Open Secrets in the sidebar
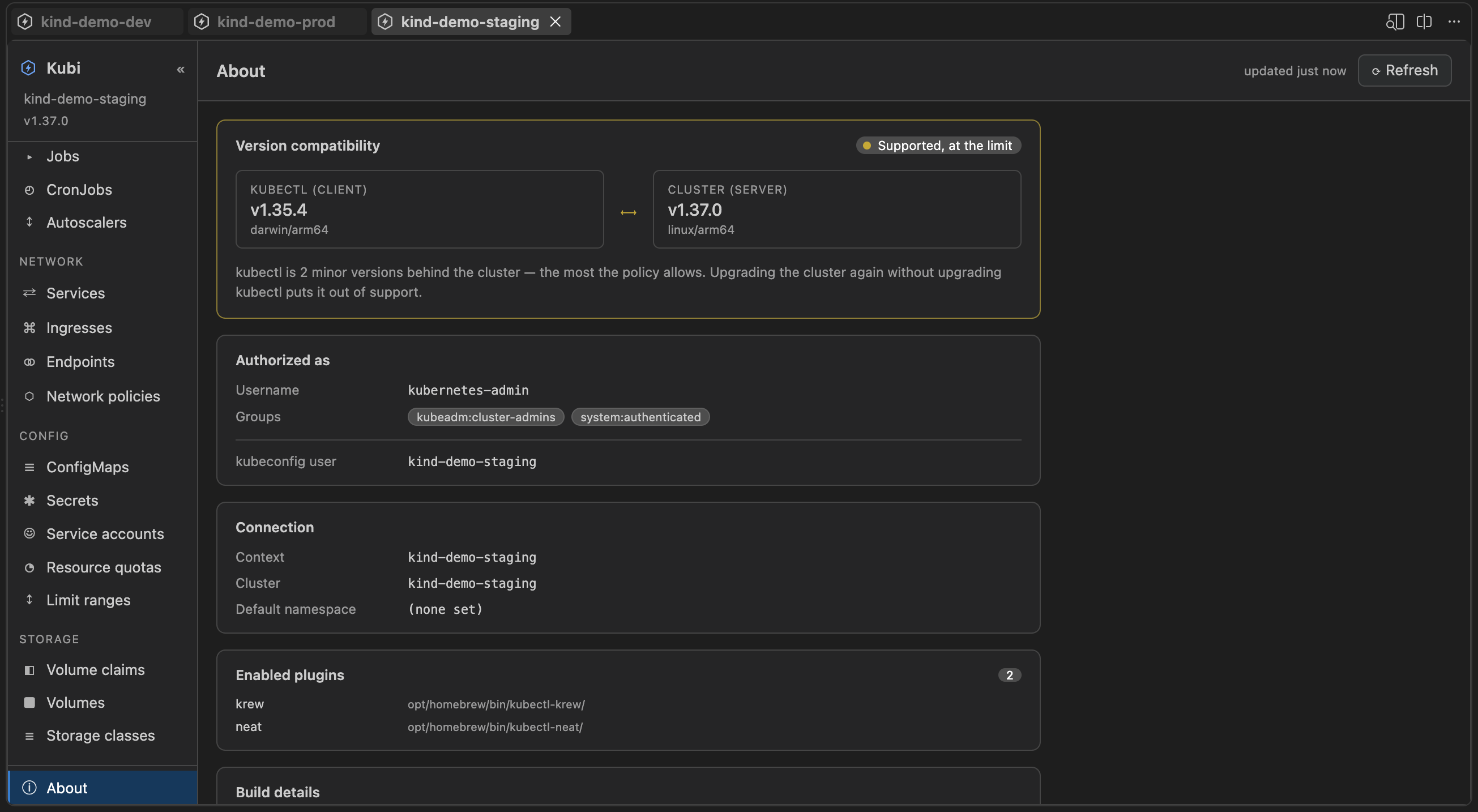 click(x=102, y=500)
